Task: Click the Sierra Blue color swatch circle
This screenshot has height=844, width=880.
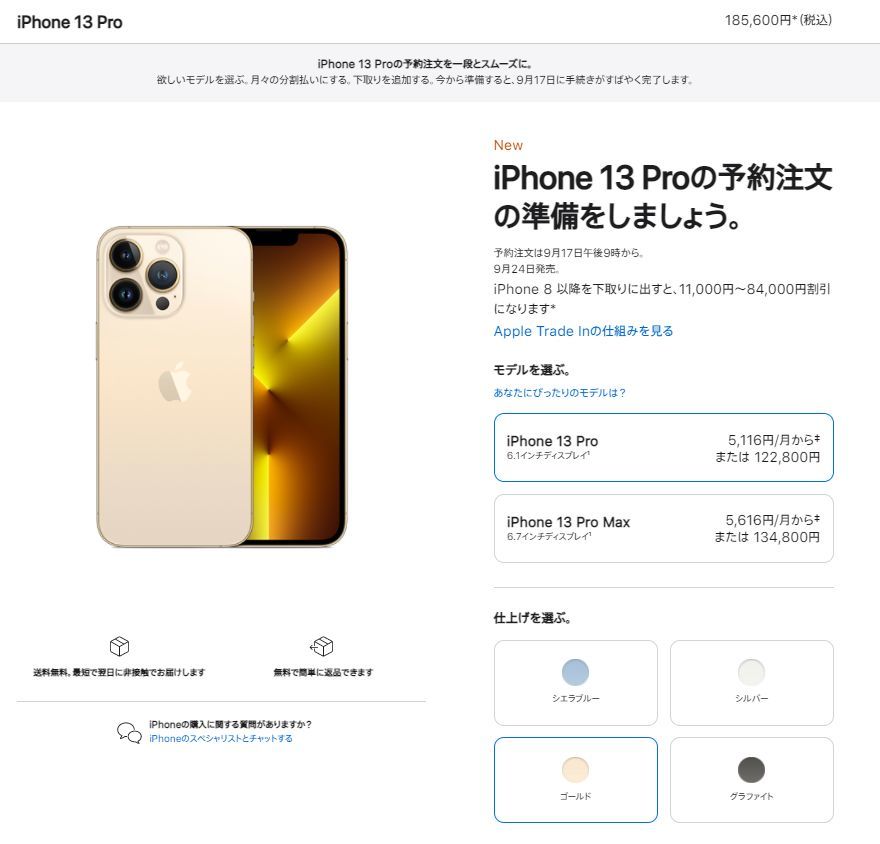Action: pos(575,672)
